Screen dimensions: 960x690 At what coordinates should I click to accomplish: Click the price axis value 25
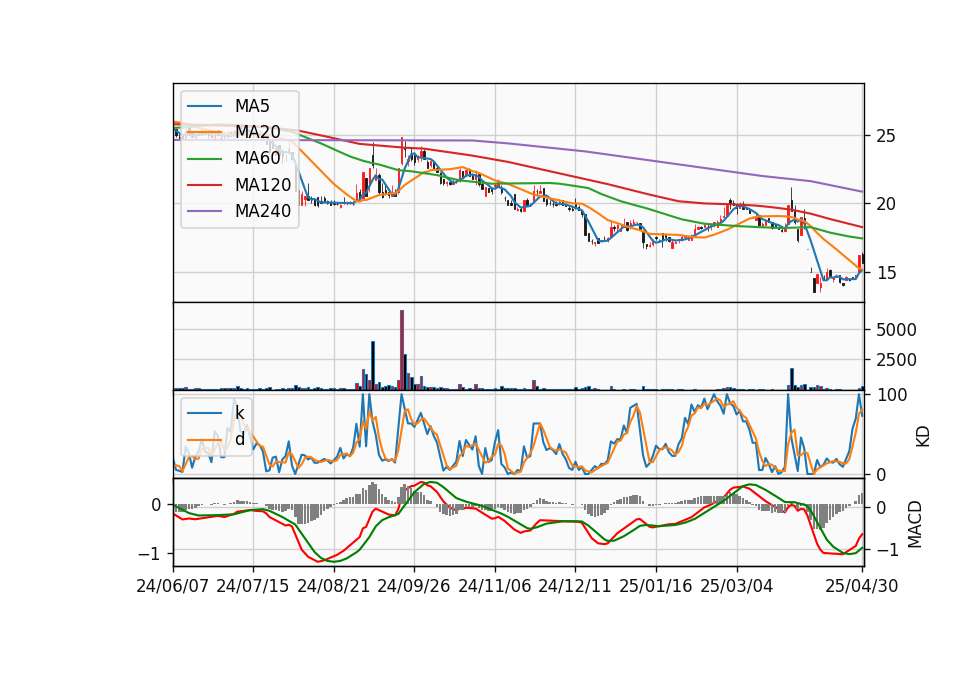pos(885,136)
